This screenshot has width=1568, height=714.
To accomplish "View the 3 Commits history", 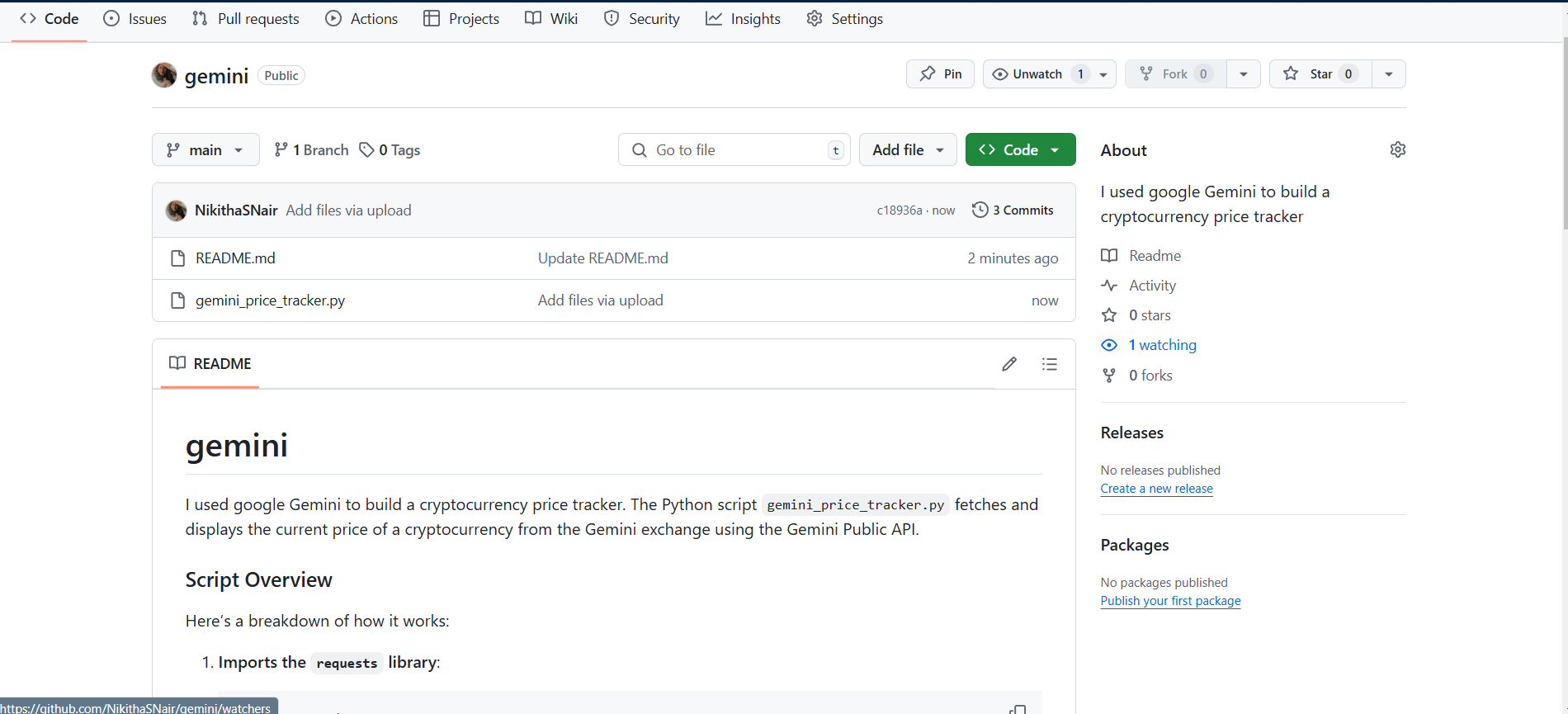I will pos(1013,210).
